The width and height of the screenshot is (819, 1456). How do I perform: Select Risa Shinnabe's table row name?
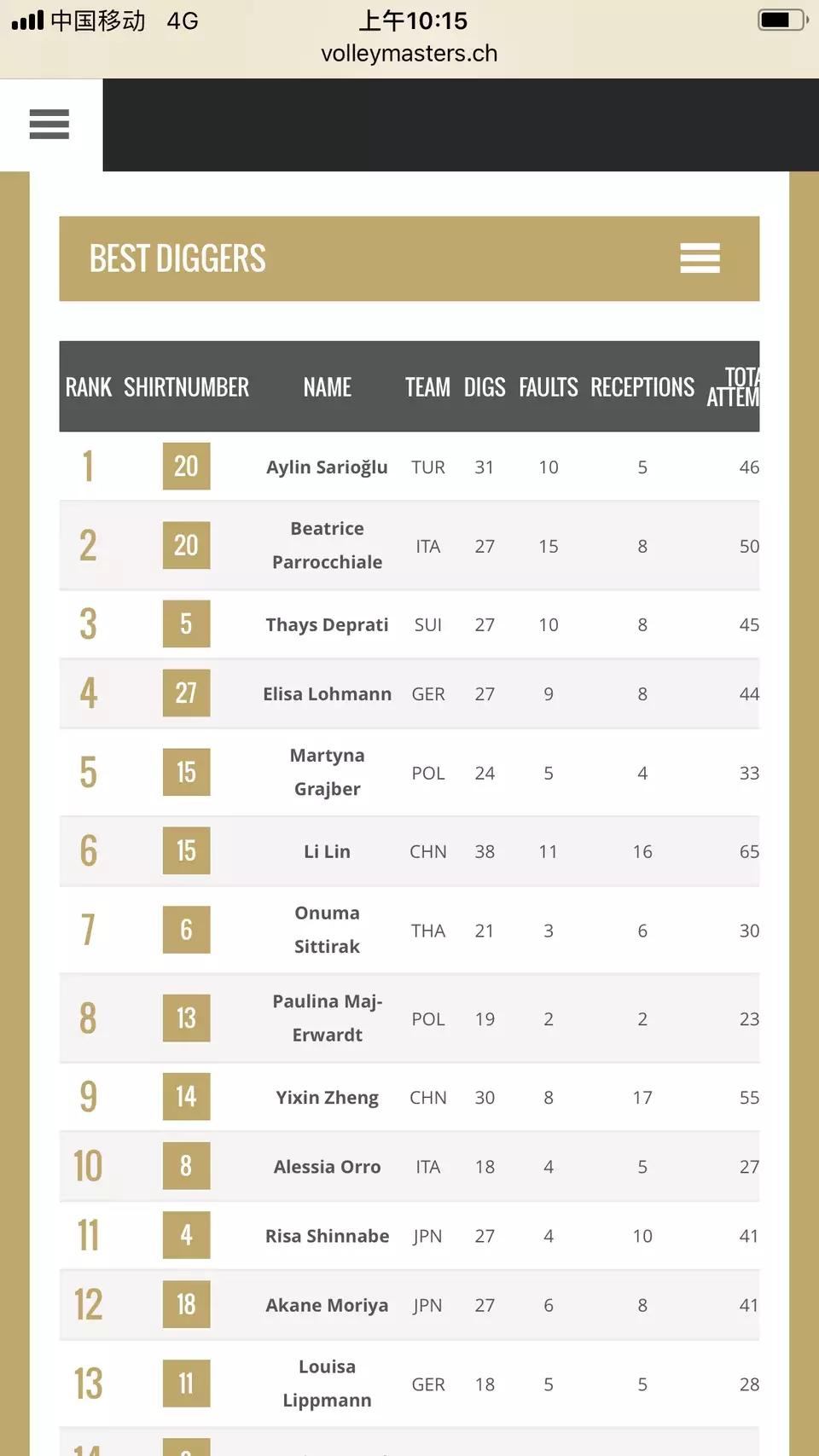327,1236
